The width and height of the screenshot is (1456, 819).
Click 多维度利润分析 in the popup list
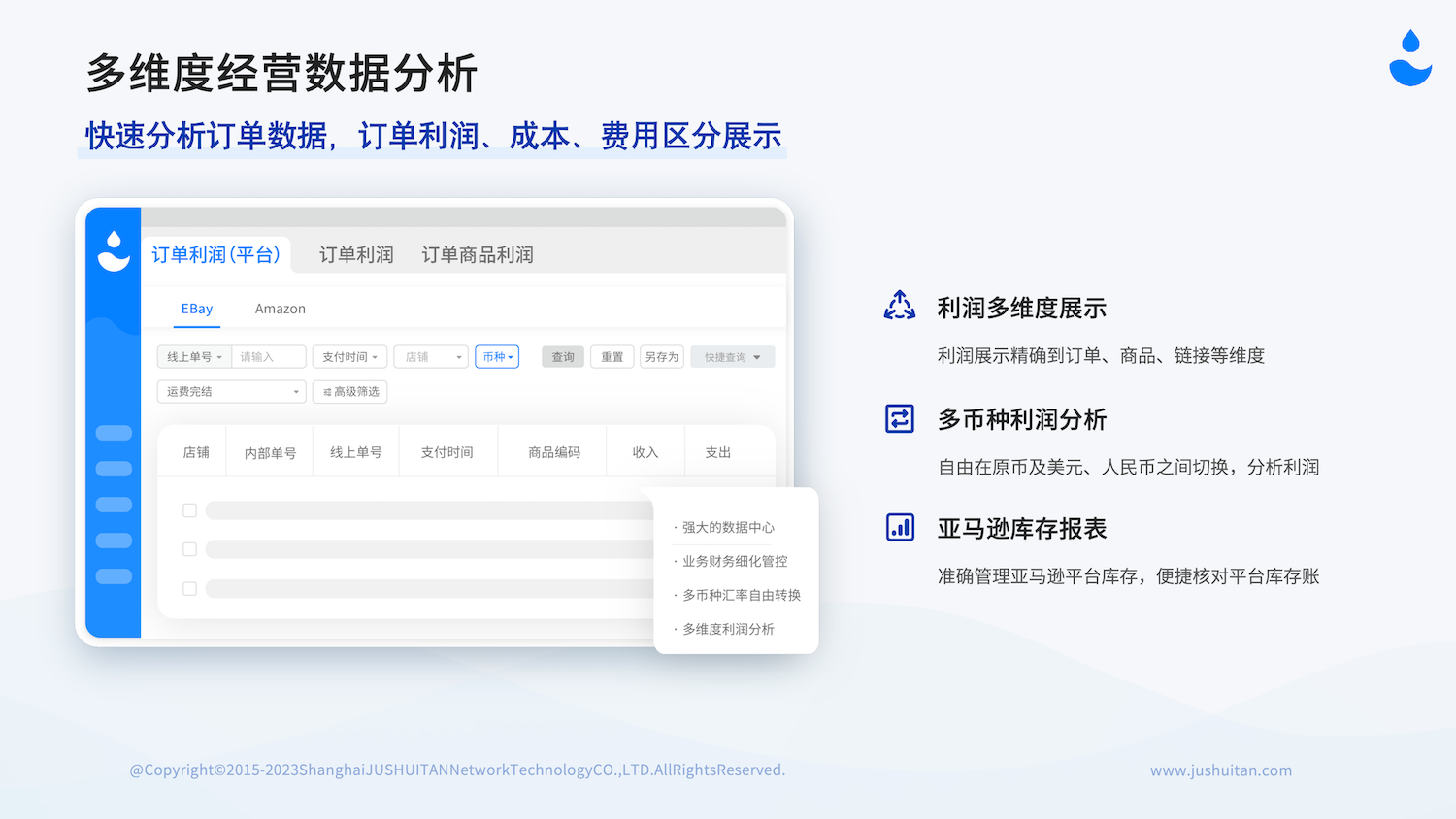(728, 630)
